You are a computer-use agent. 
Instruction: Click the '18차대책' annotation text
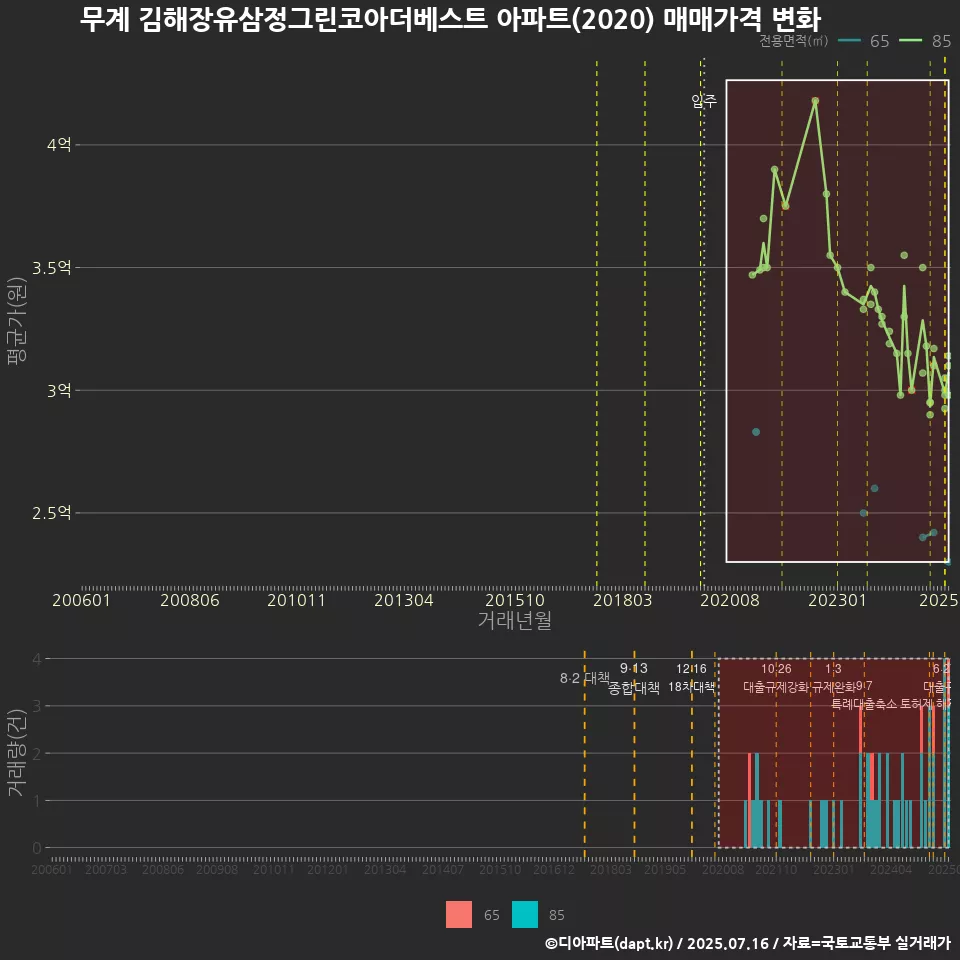(691, 687)
